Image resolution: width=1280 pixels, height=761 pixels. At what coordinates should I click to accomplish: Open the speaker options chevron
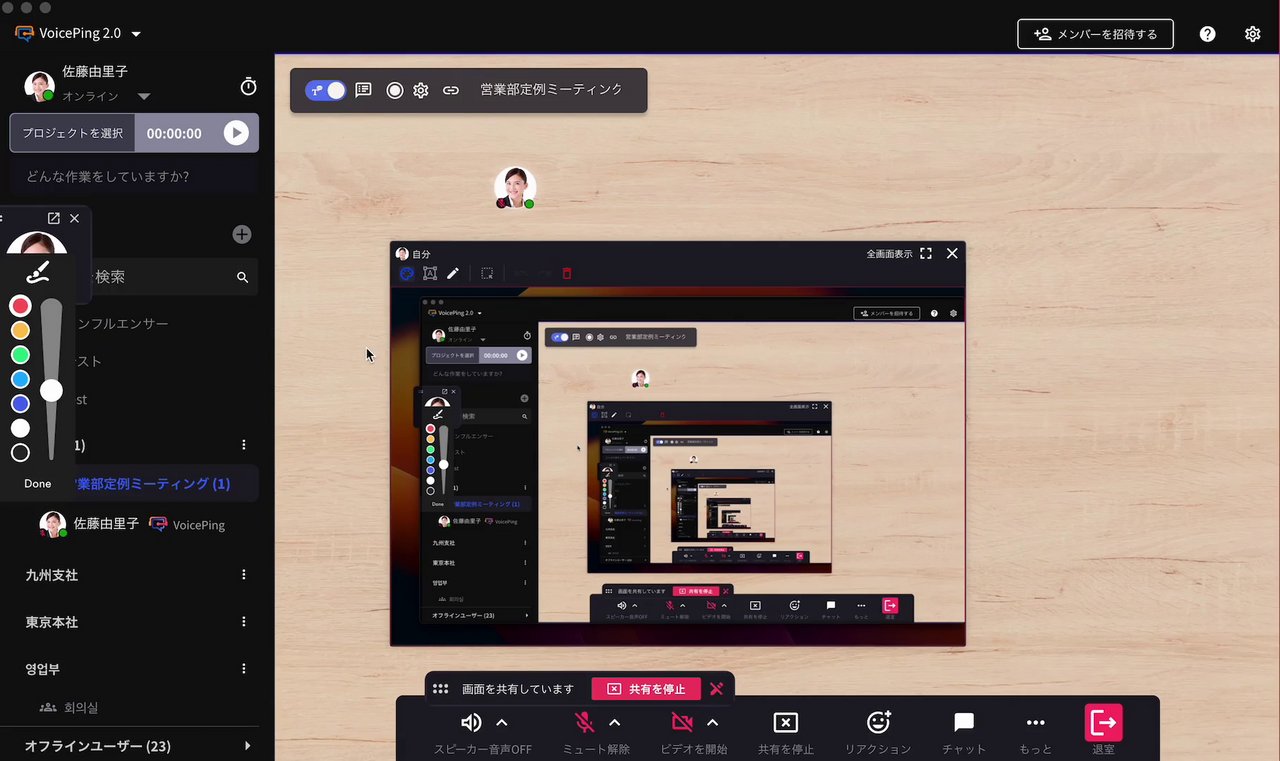pyautogui.click(x=502, y=723)
